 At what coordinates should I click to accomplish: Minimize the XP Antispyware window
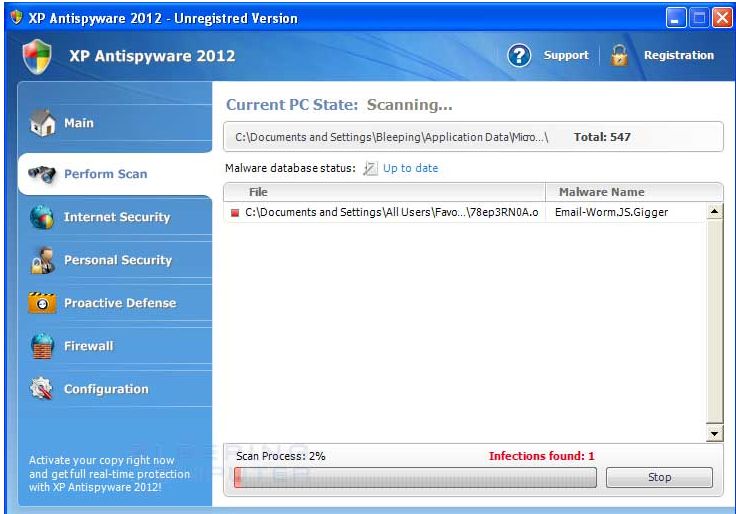point(675,18)
